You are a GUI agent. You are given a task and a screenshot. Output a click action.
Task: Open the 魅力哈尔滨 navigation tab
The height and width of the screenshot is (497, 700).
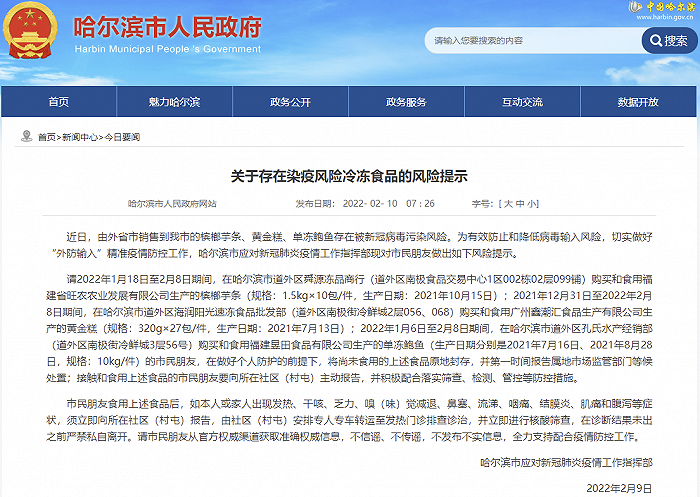point(175,102)
